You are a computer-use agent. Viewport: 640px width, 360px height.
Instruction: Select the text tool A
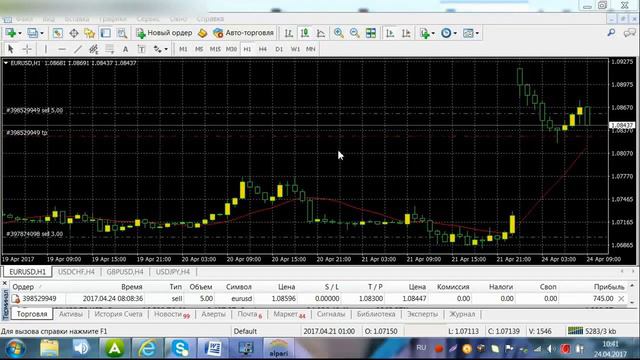tap(125, 49)
